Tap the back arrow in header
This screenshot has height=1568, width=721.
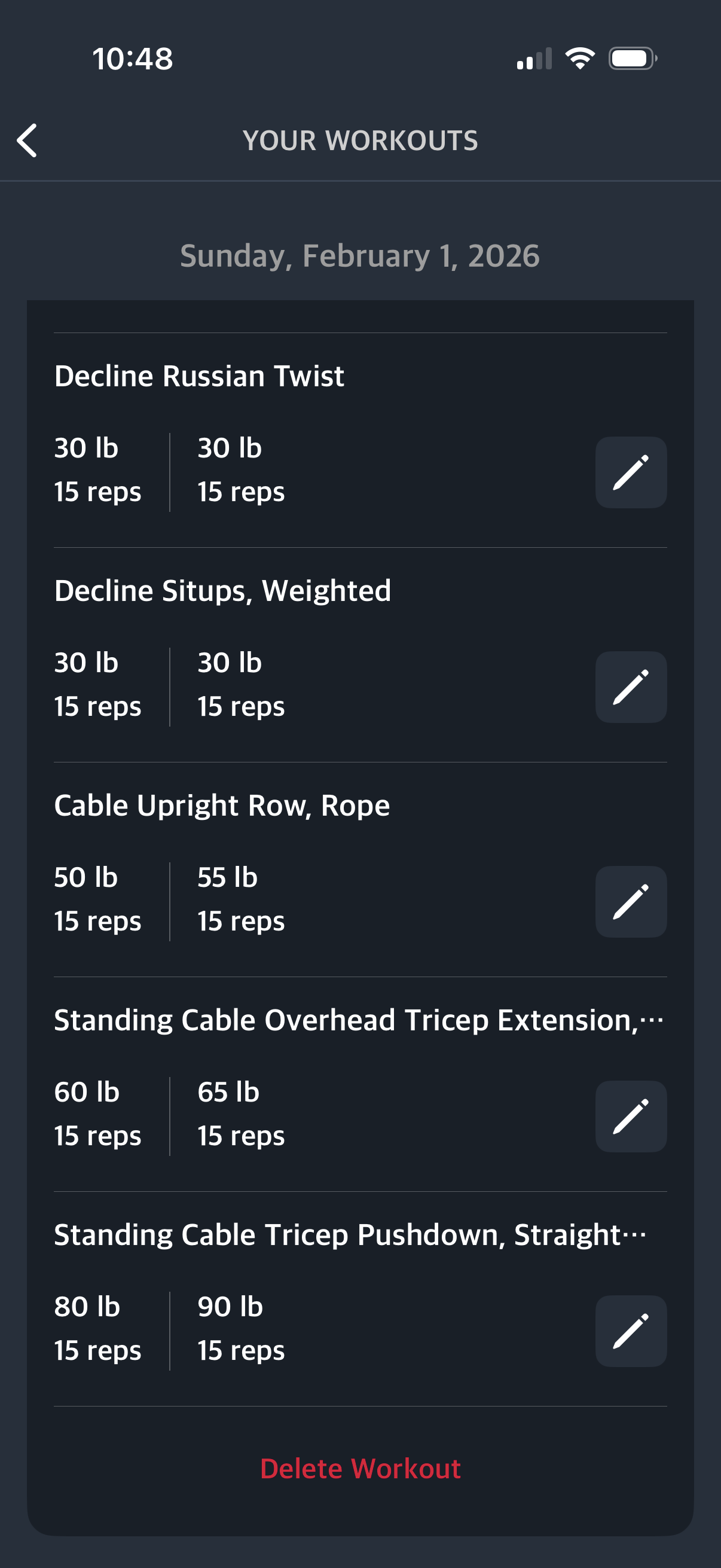(28, 141)
